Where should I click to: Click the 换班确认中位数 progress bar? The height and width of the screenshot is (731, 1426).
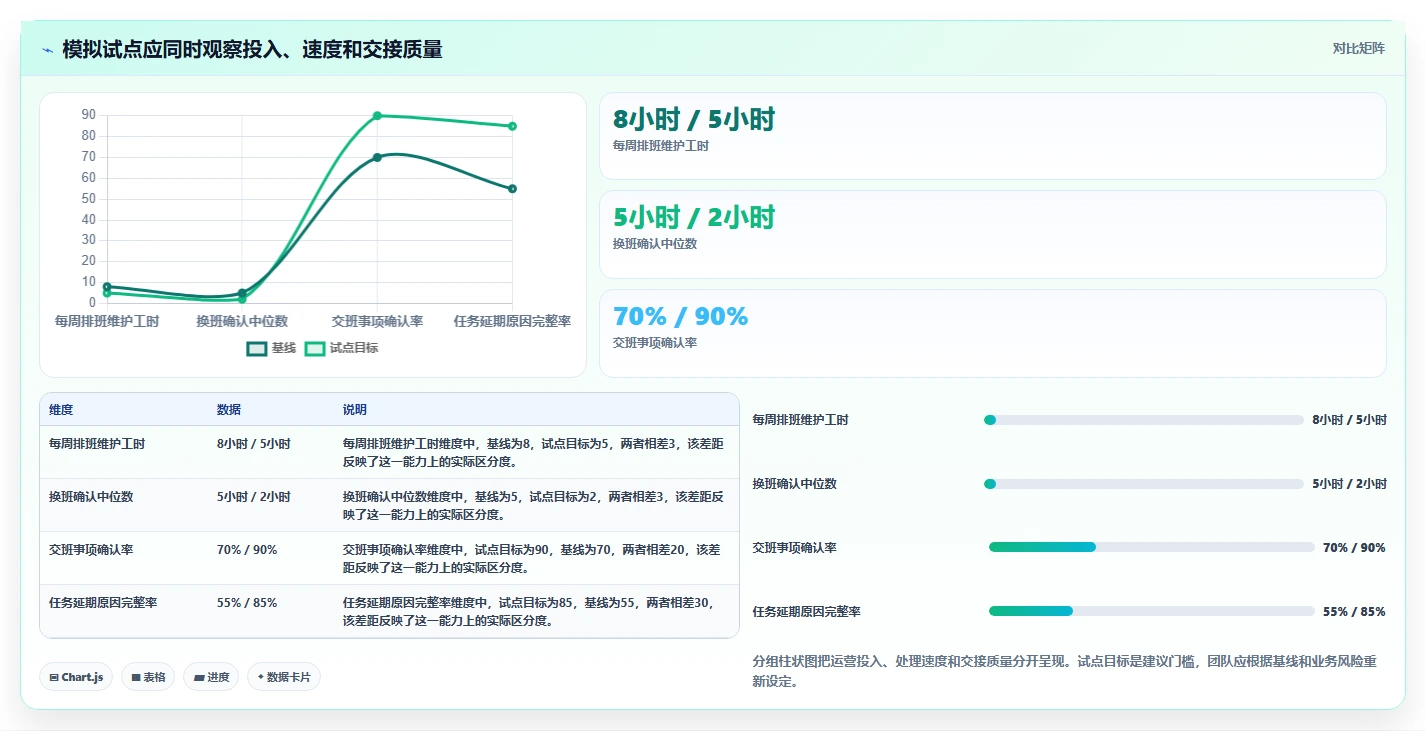coord(1144,484)
